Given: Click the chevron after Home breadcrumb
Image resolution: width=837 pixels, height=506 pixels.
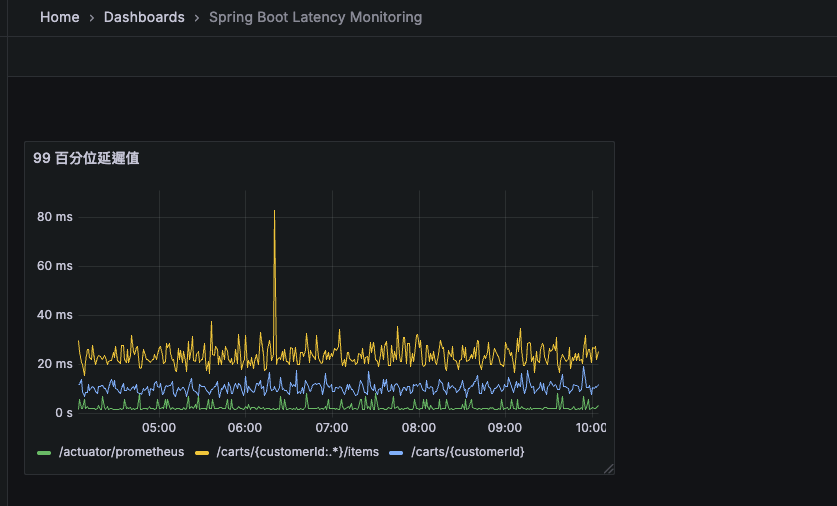Looking at the screenshot, I should point(92,17).
